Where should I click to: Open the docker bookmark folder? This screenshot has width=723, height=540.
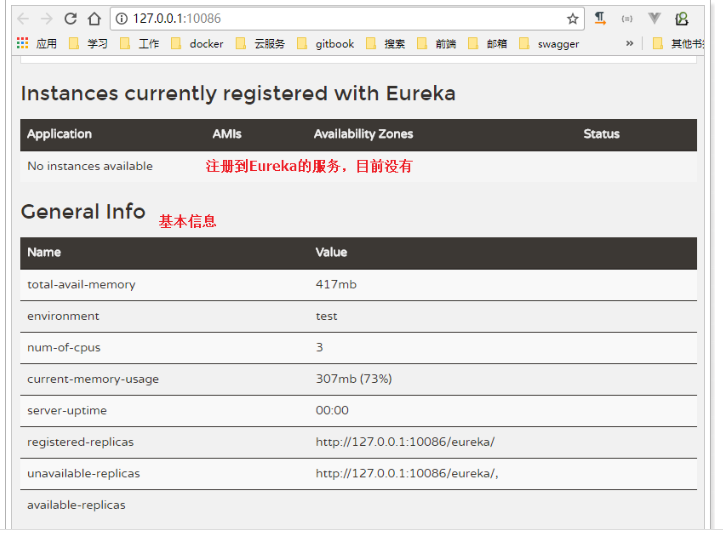pyautogui.click(x=197, y=44)
